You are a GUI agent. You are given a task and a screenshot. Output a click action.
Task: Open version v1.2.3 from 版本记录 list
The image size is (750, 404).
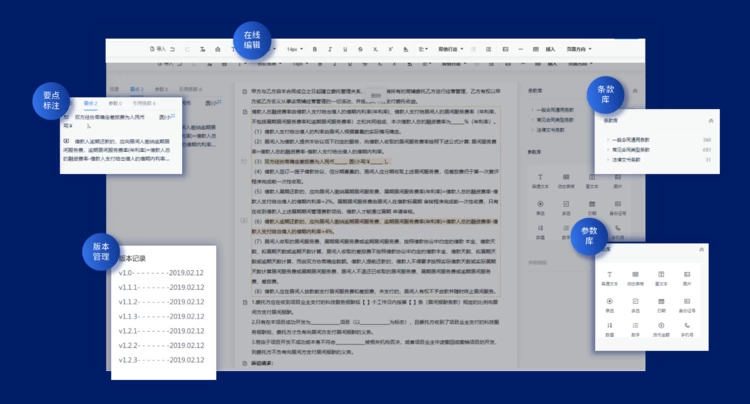click(161, 360)
